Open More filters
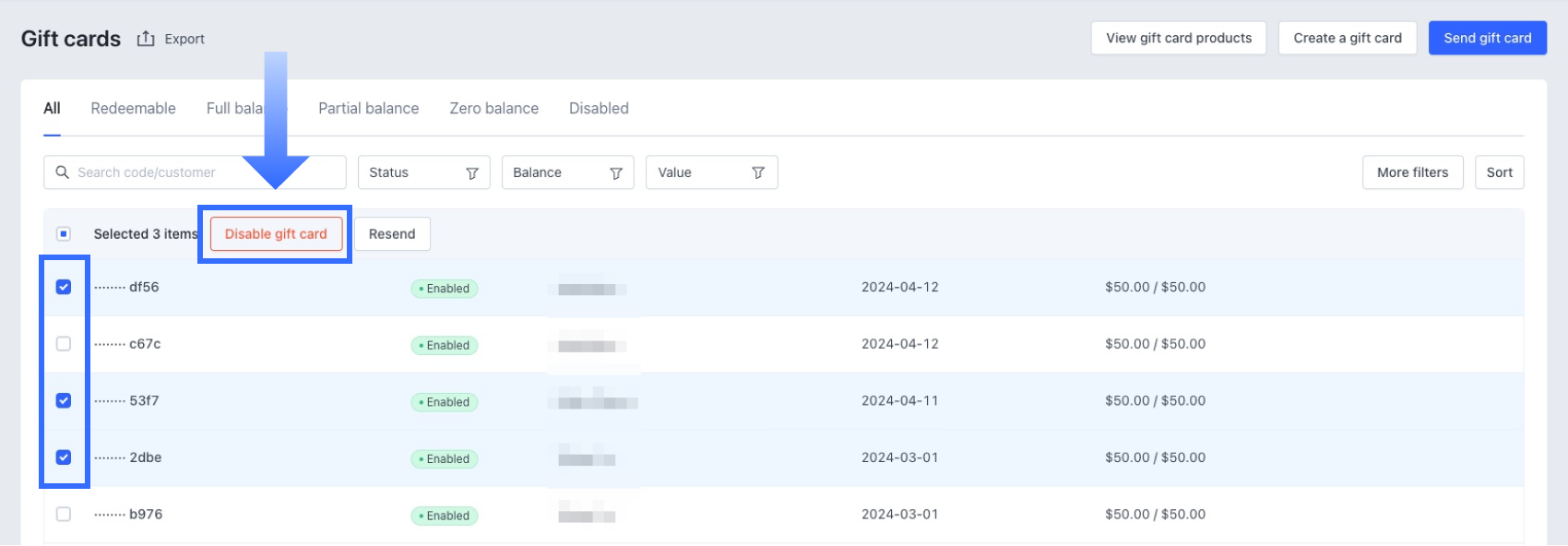 [1412, 172]
